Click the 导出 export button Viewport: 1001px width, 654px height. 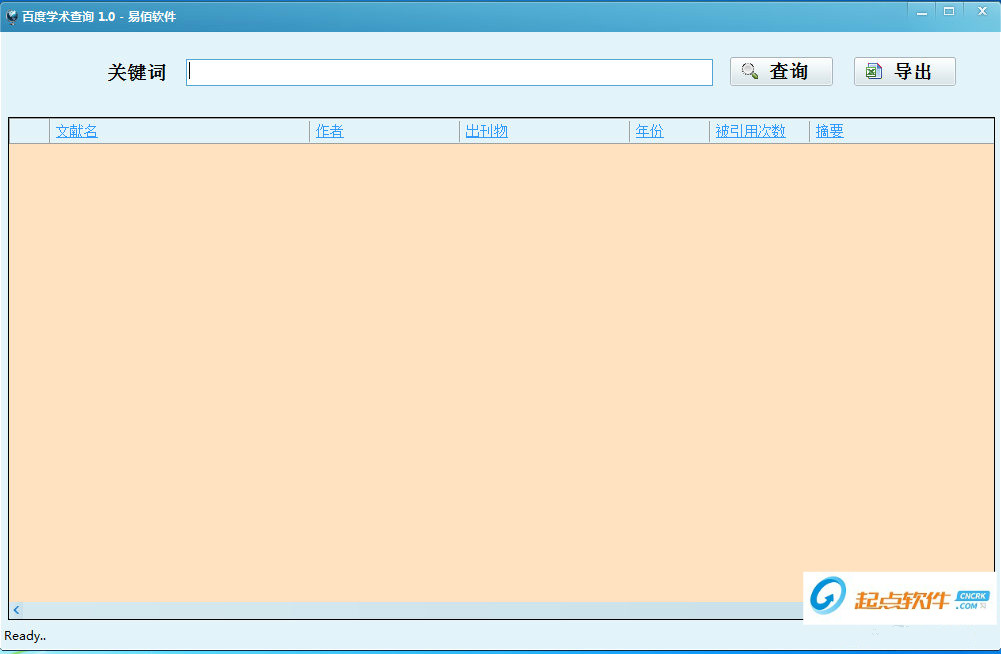point(905,72)
